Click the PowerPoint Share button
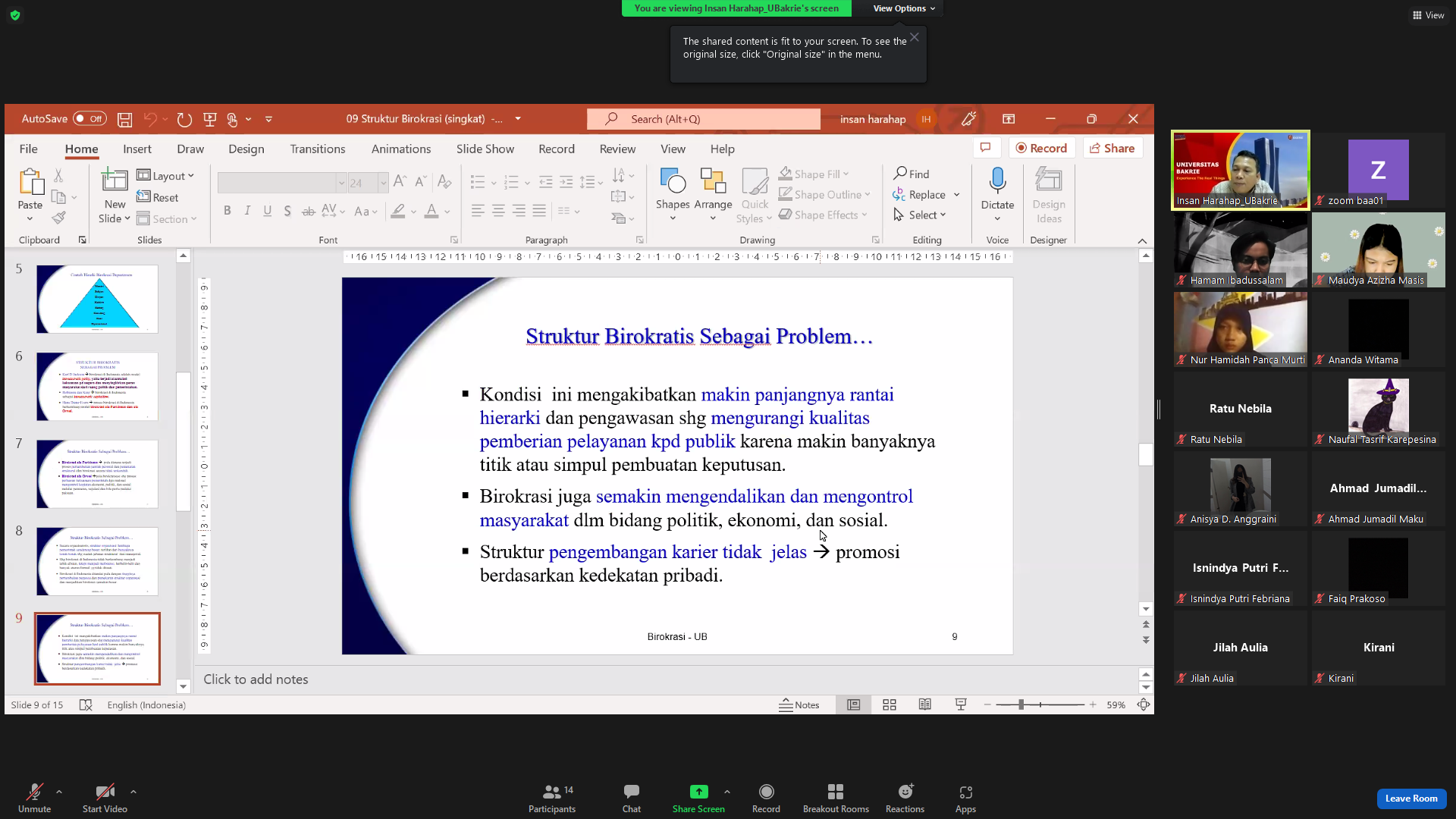The height and width of the screenshot is (819, 1456). point(1112,148)
